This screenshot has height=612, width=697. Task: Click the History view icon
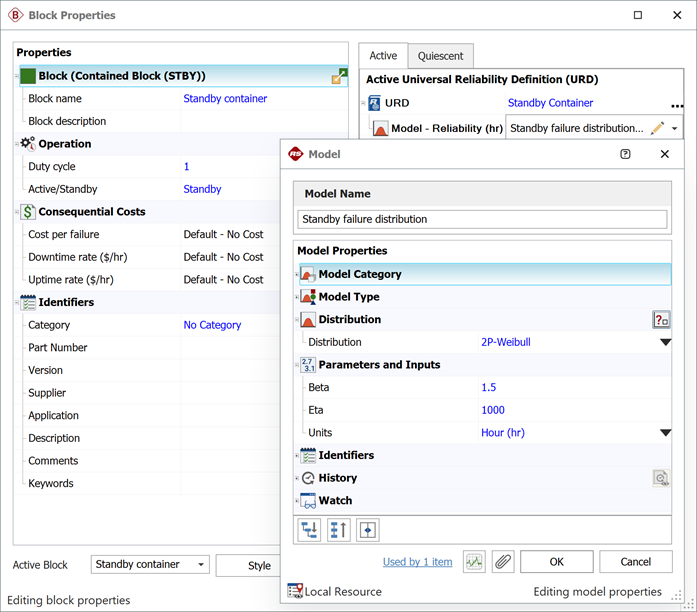click(x=661, y=478)
